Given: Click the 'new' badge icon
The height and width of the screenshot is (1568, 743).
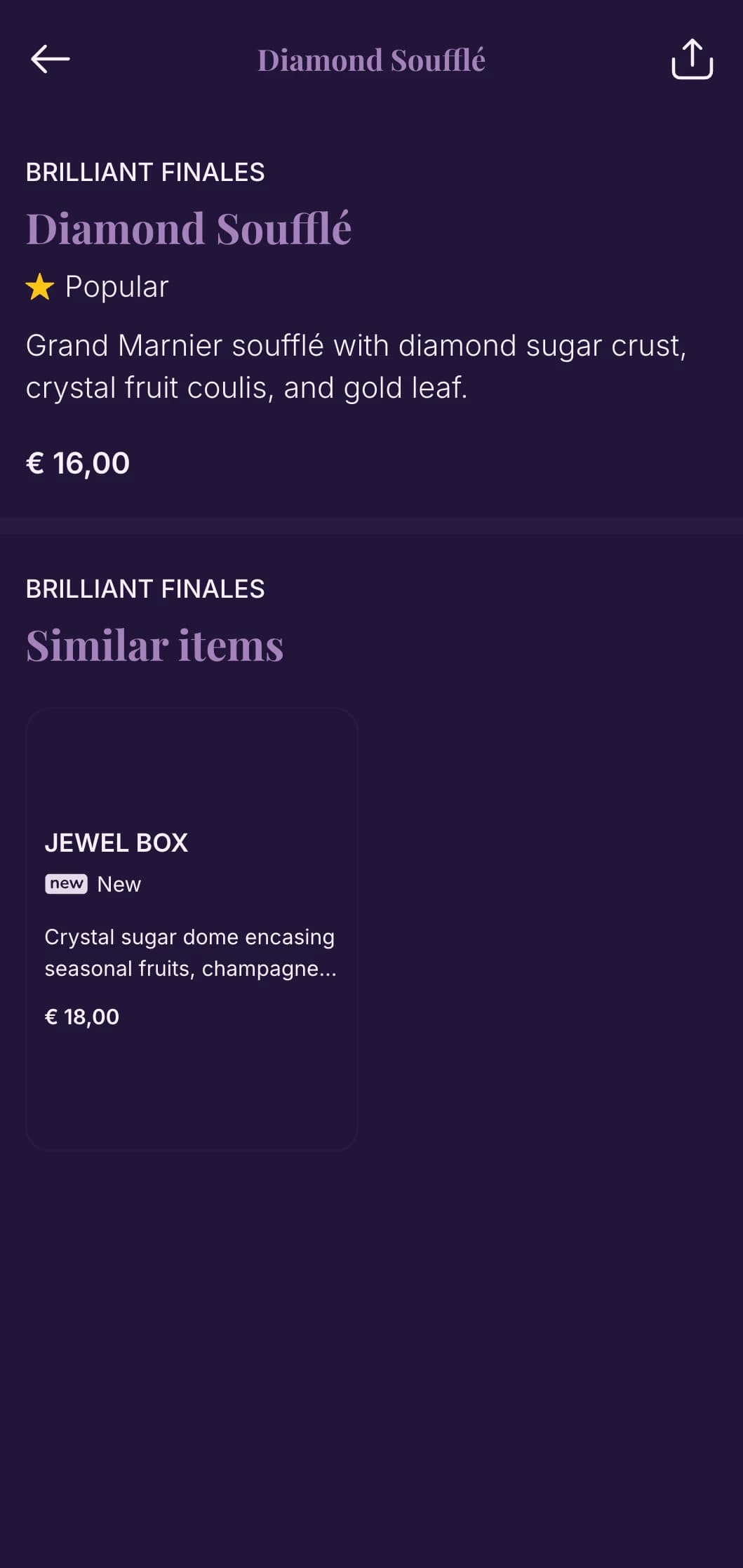Looking at the screenshot, I should [67, 884].
